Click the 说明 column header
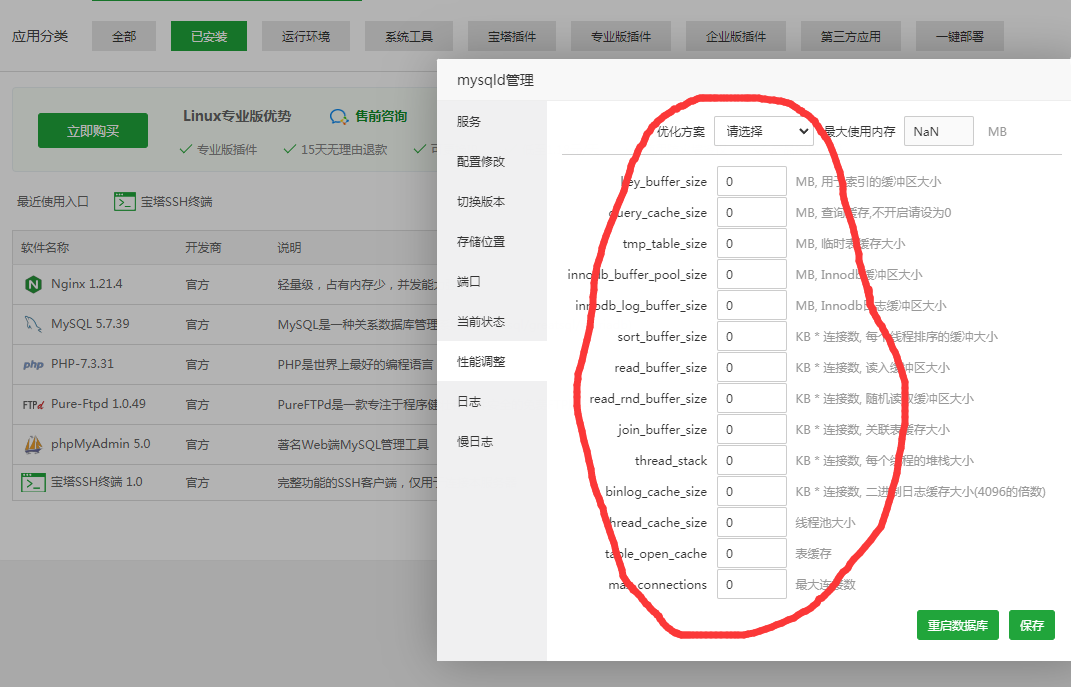The image size is (1071, 687). [x=290, y=248]
